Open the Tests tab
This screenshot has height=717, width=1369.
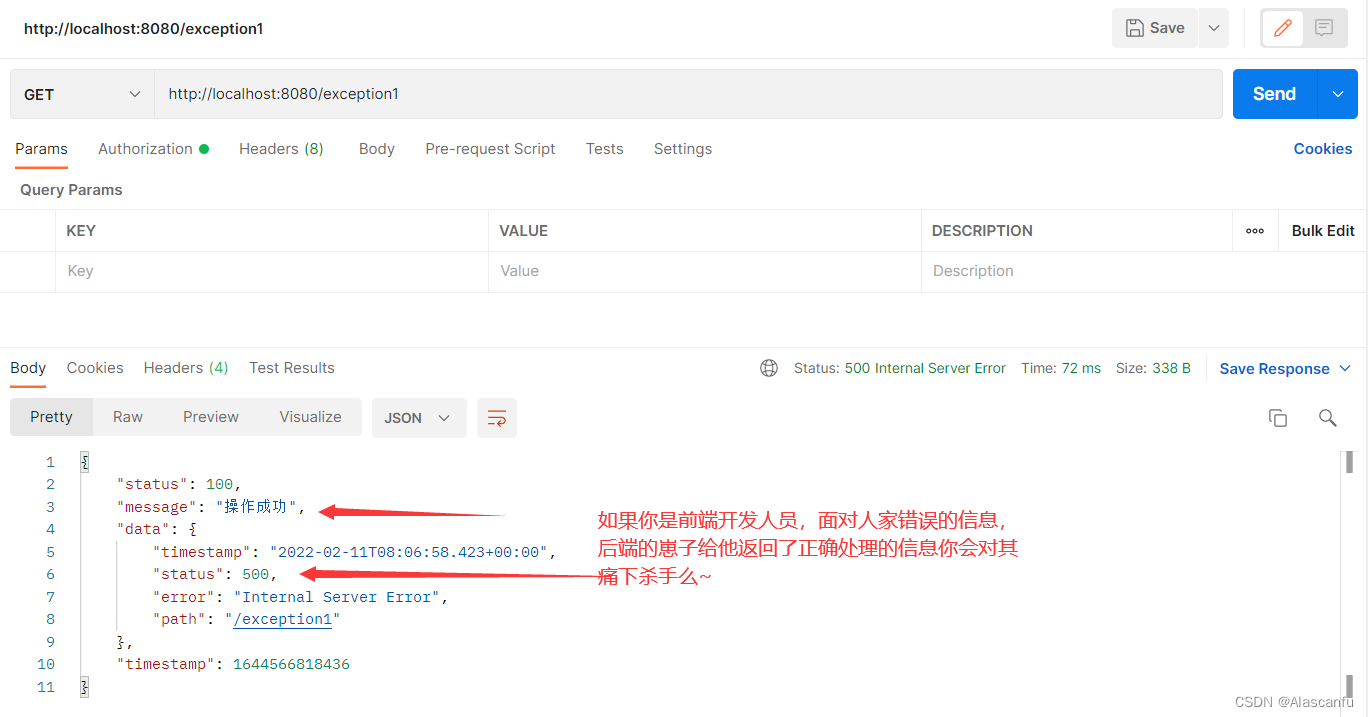tap(604, 149)
